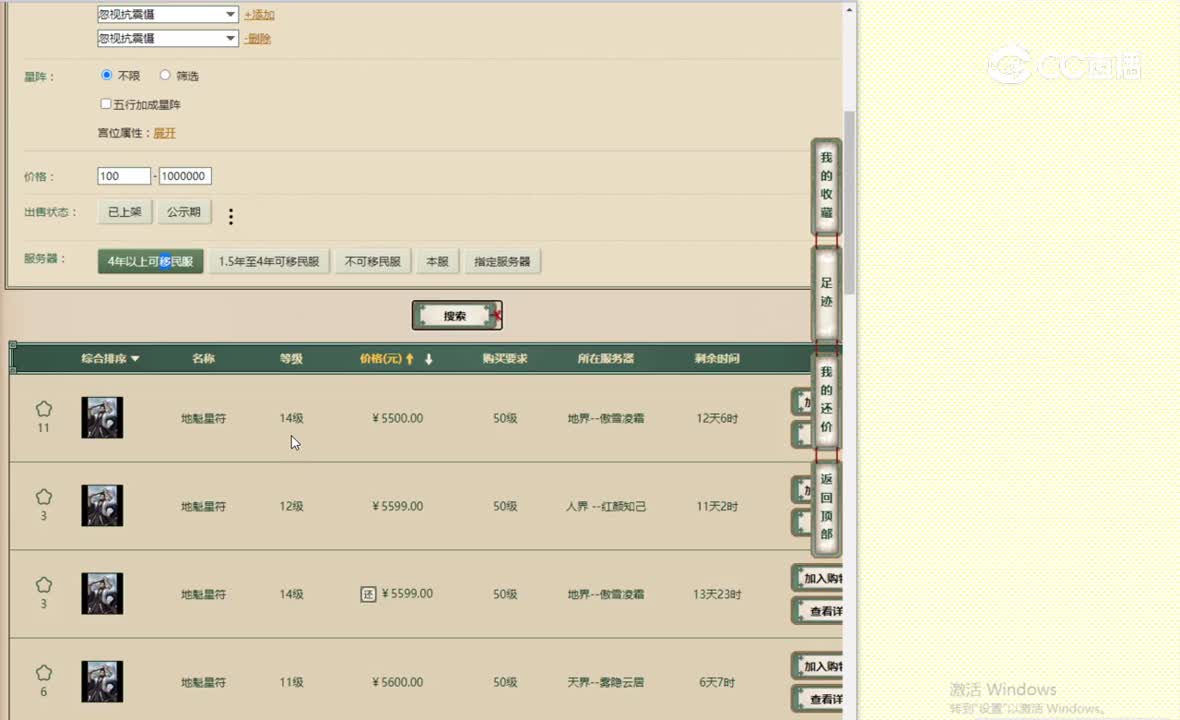Click server cell 天界--雾隐云居

pos(606,682)
